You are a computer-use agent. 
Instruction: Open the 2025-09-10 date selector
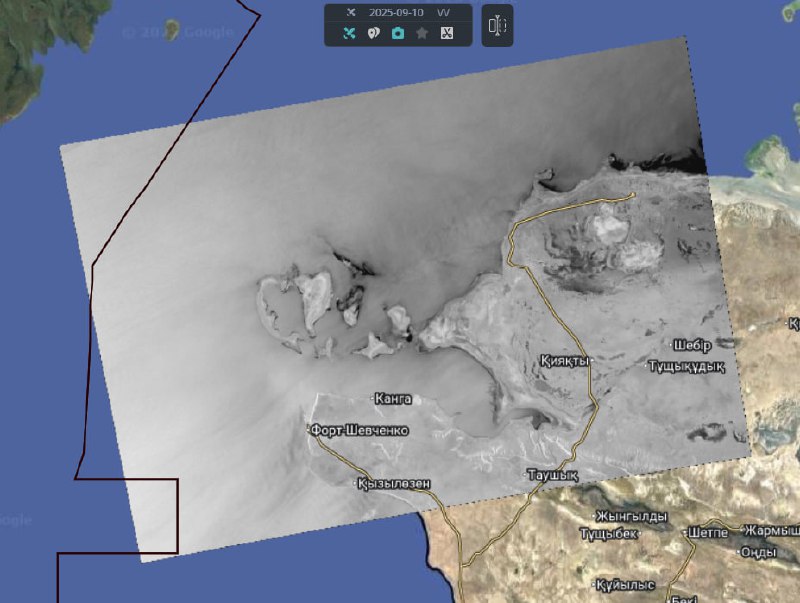point(397,12)
